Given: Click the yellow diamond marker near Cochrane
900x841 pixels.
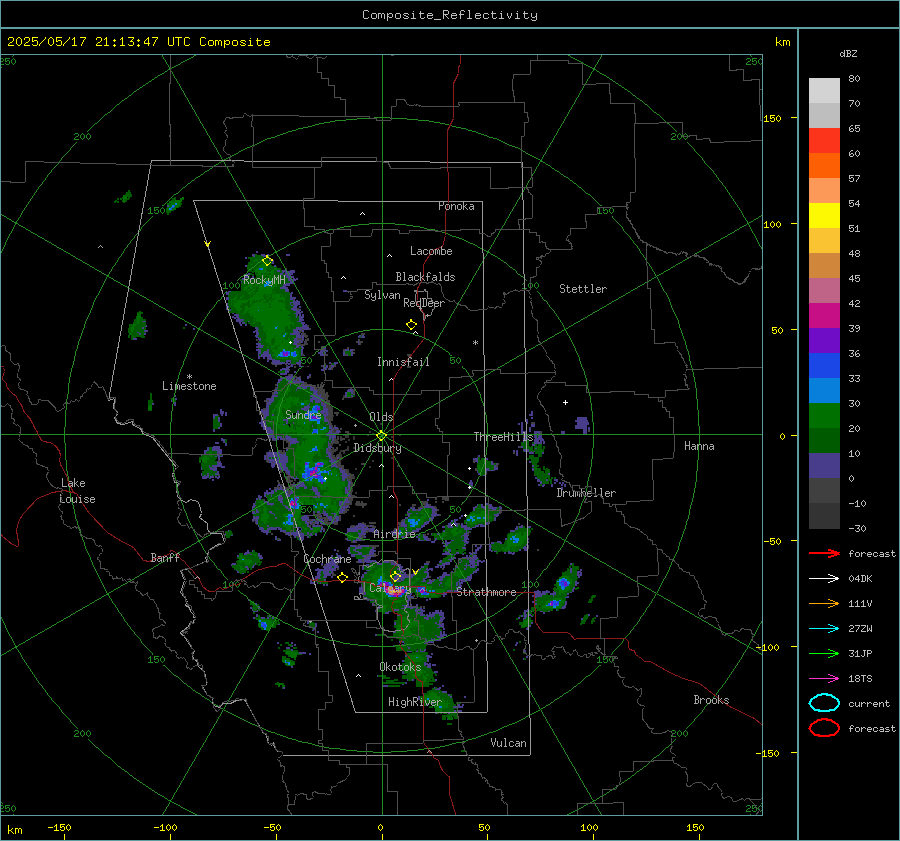Looking at the screenshot, I should [342, 577].
